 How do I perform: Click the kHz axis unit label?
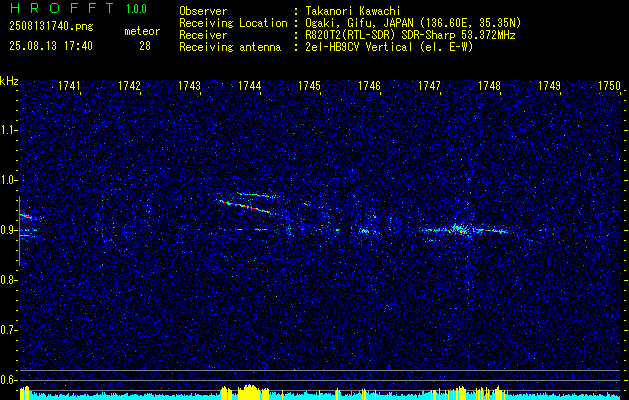coord(9,81)
